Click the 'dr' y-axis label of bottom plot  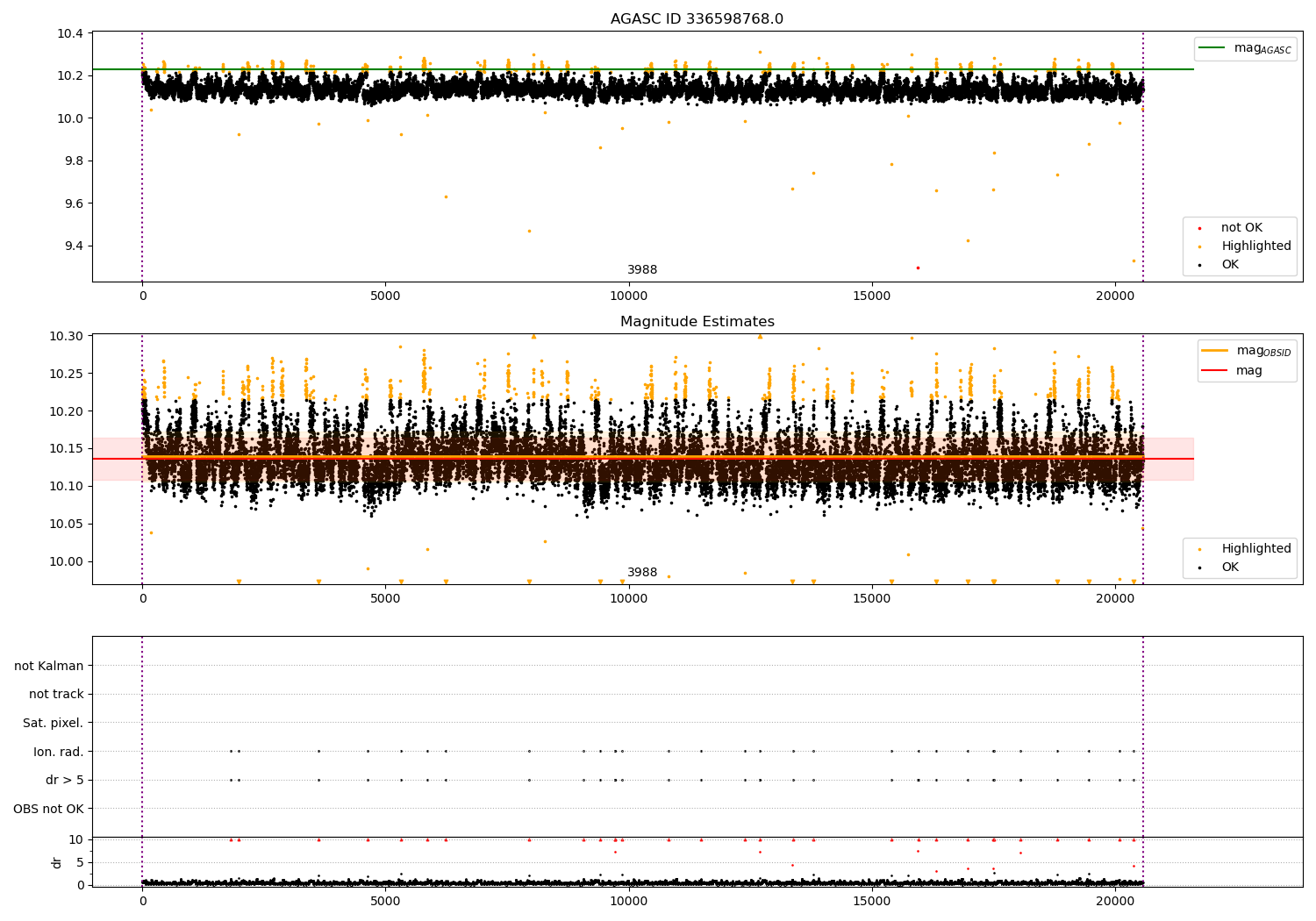(57, 862)
